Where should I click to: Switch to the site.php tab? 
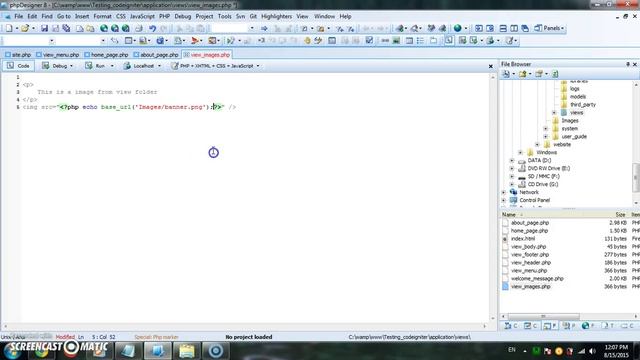(18, 55)
